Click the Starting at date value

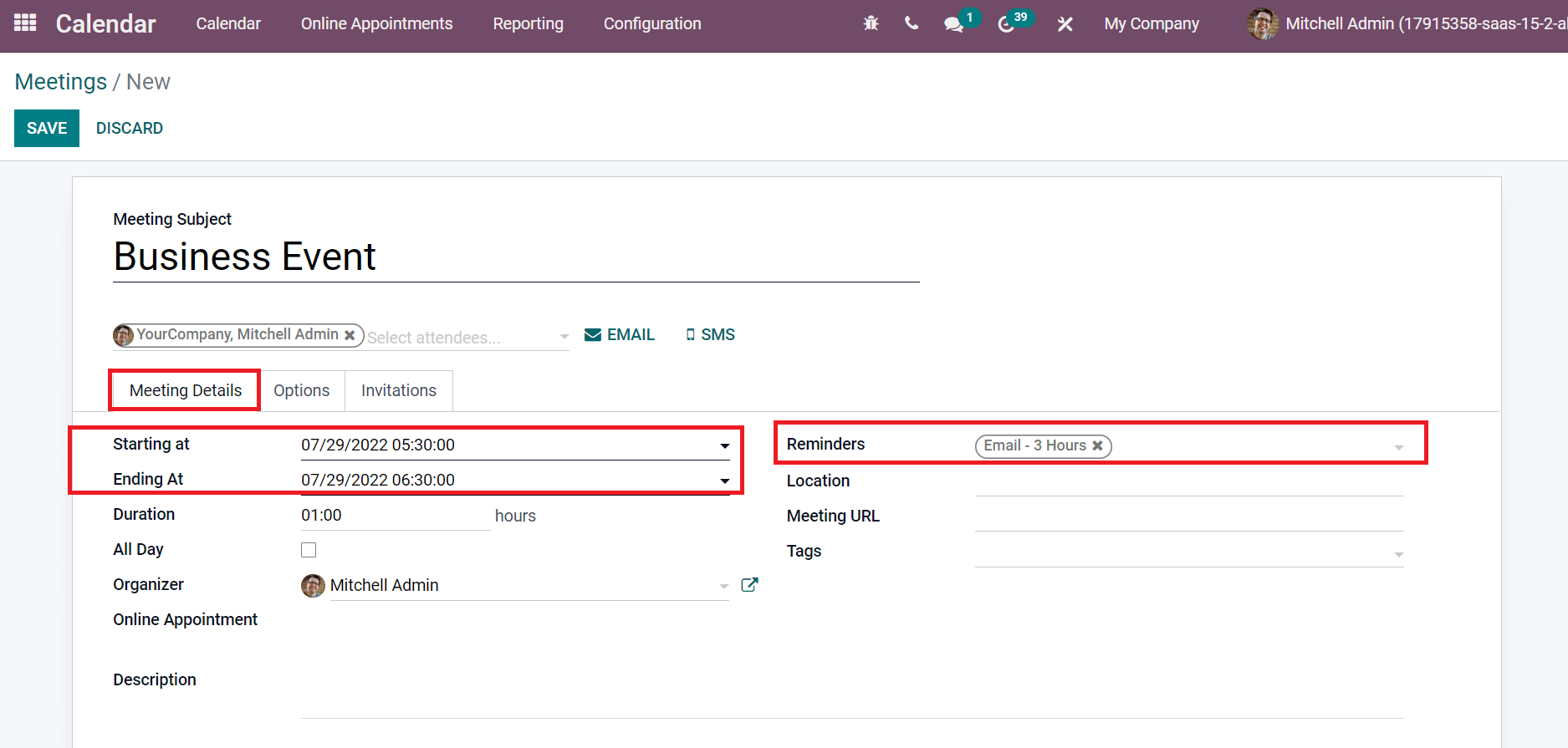tap(378, 445)
